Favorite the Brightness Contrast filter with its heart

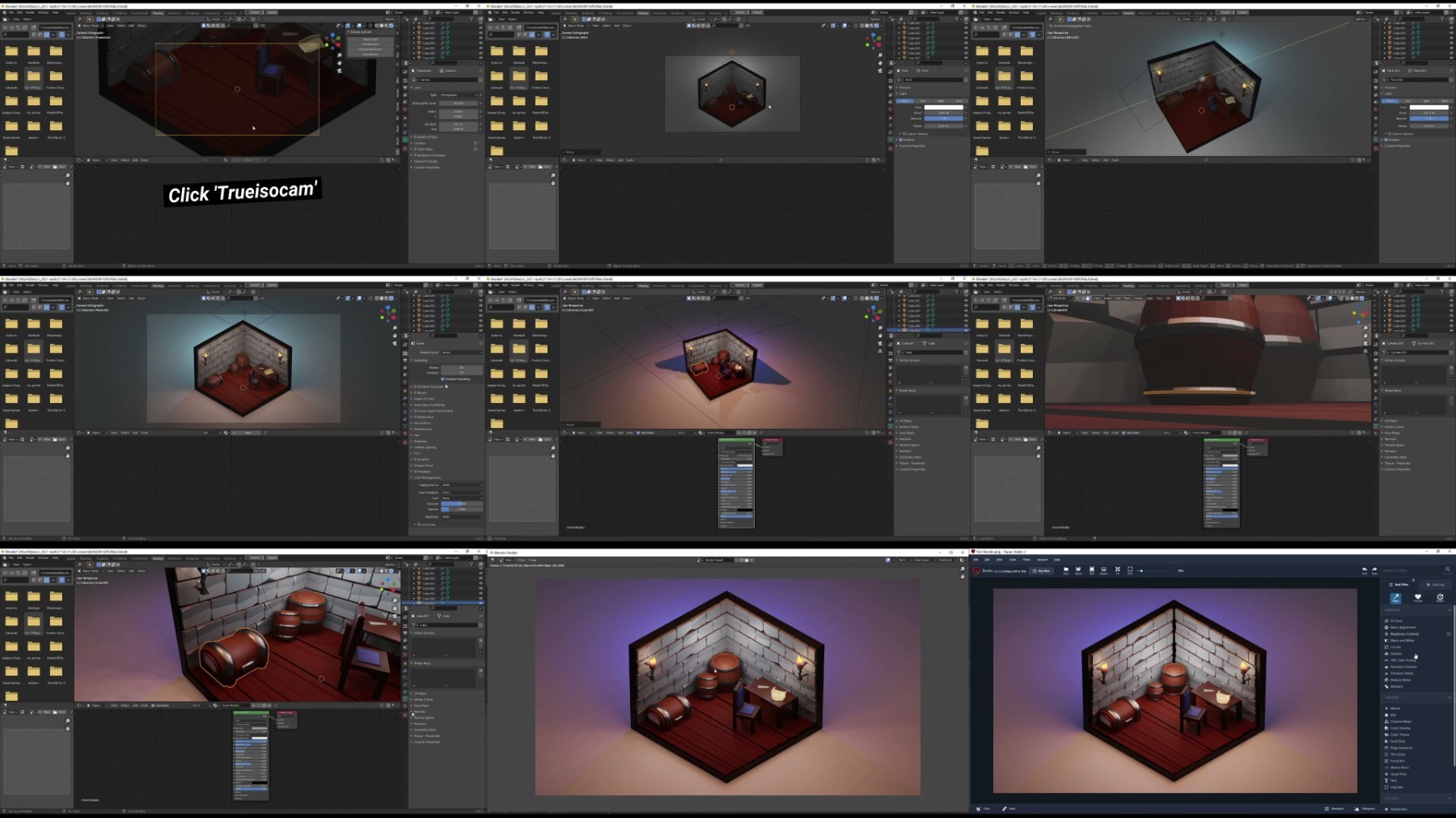point(1449,634)
